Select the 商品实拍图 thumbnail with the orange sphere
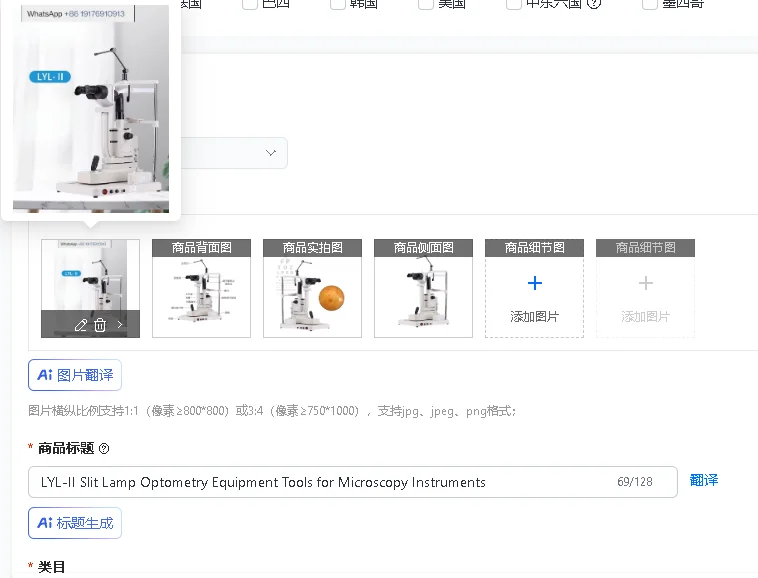758x578 pixels. [312, 288]
